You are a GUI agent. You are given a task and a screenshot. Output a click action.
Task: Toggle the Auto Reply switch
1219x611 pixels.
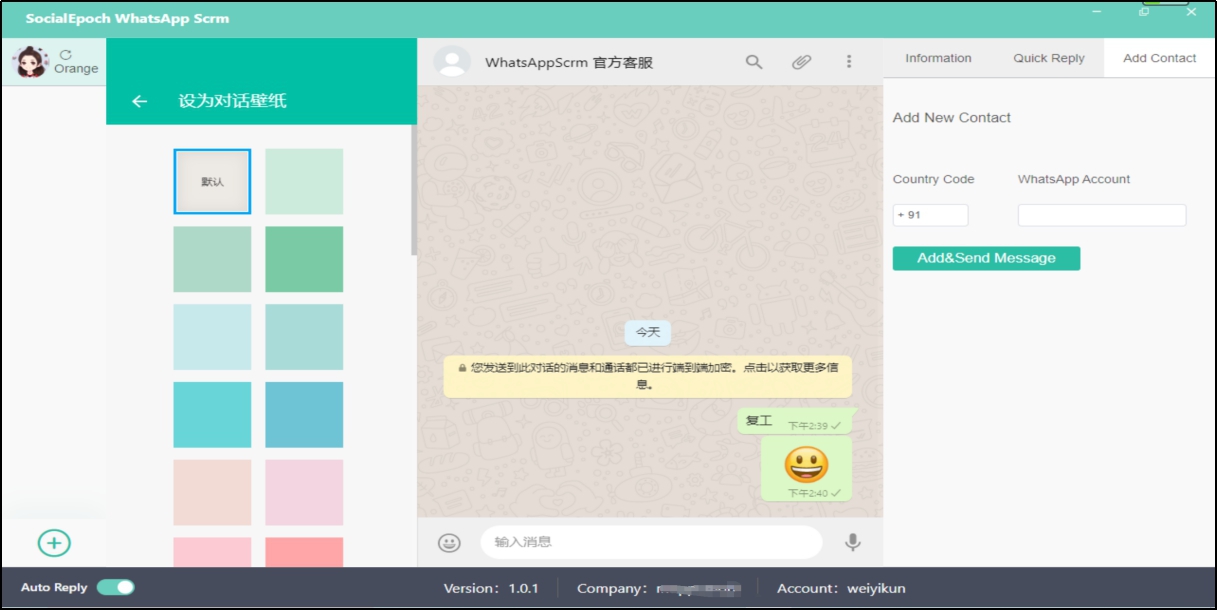116,588
